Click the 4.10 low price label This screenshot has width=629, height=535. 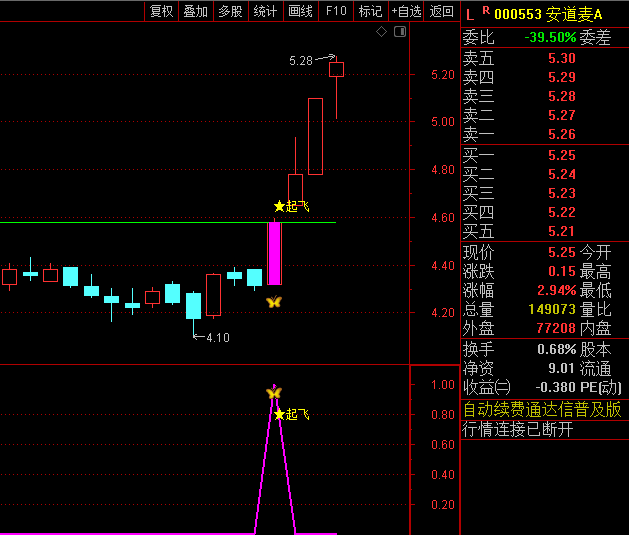[x=218, y=338]
